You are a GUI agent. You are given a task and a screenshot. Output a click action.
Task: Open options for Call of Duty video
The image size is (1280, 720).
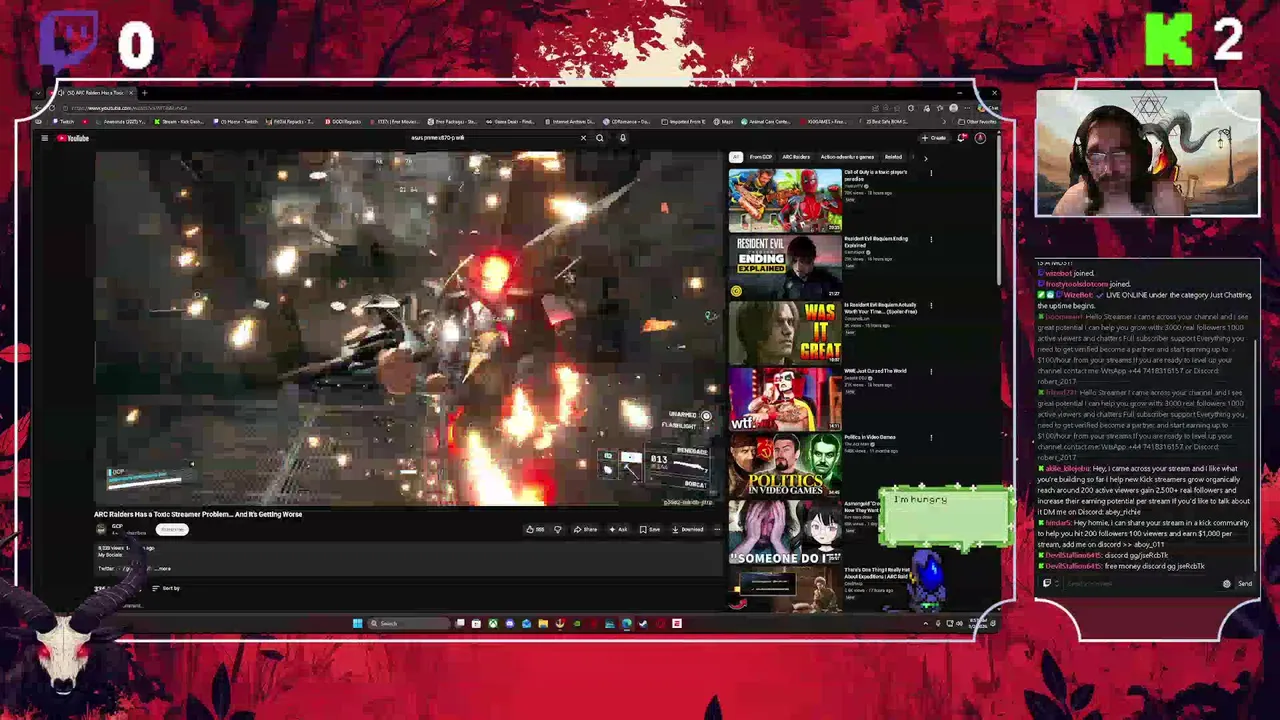coord(931,173)
